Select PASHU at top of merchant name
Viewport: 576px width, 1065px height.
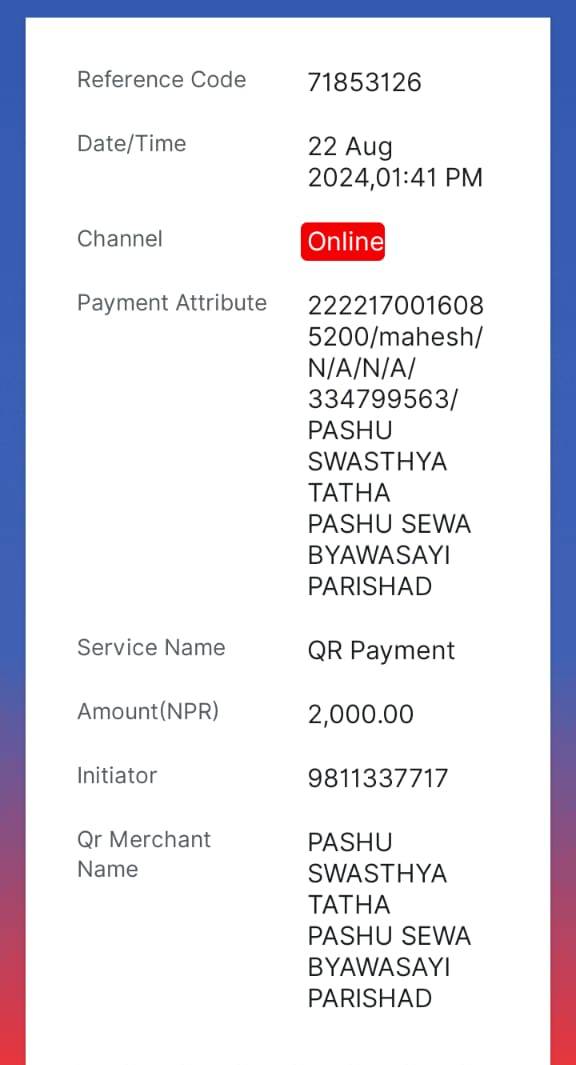click(x=350, y=842)
